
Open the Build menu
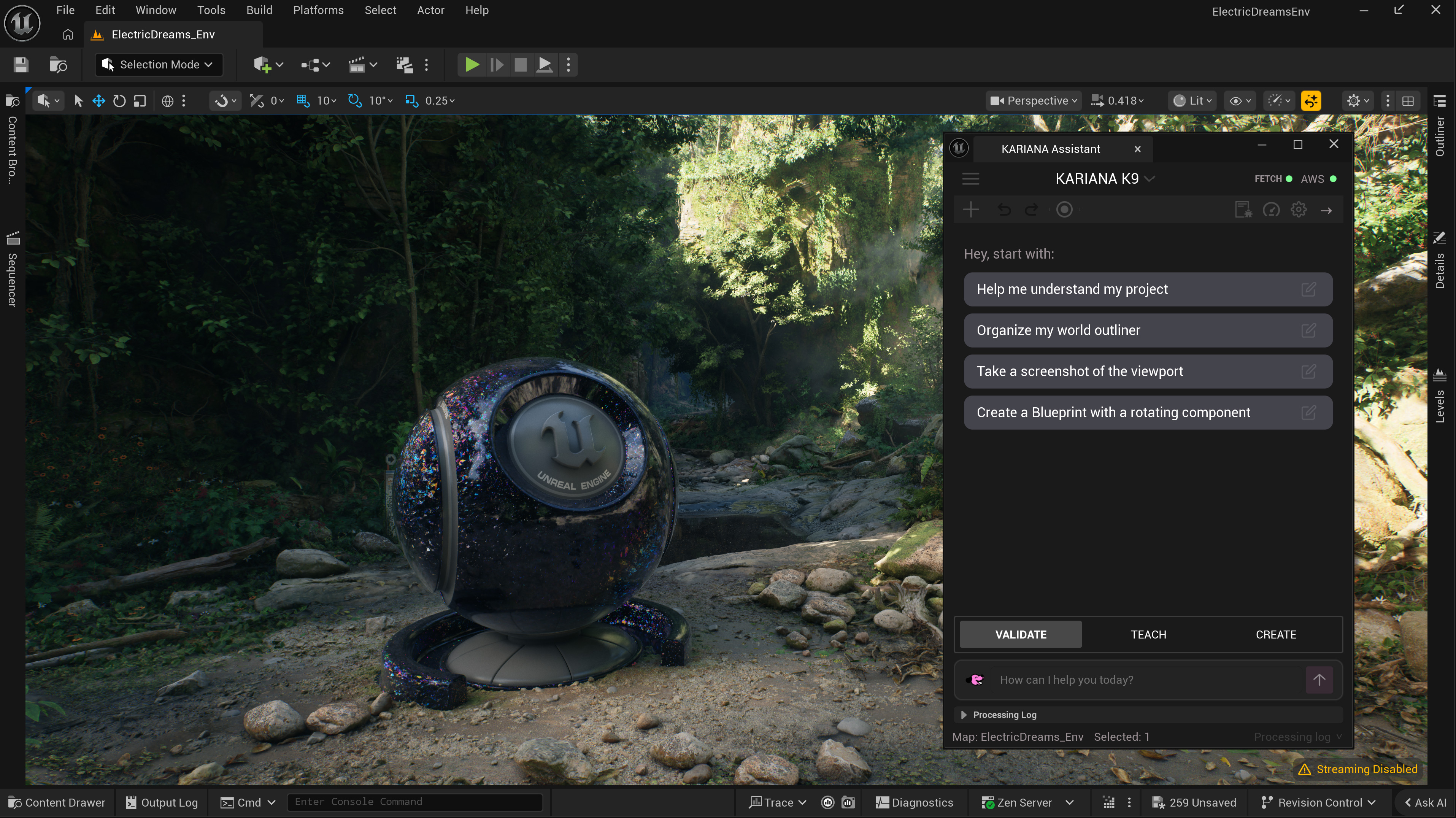[x=259, y=10]
